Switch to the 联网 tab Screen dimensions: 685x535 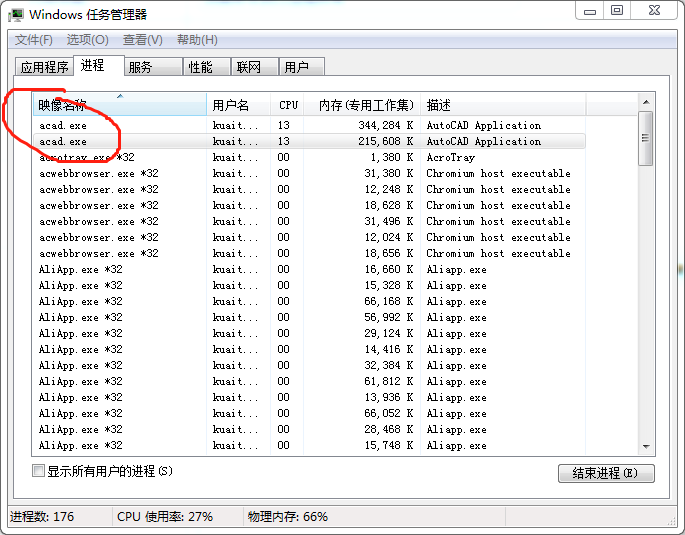(248, 67)
